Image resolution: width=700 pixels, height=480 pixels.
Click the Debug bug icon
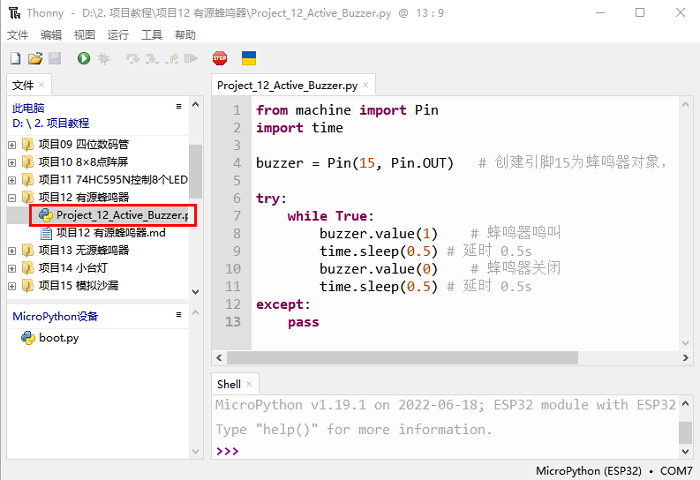(x=103, y=59)
